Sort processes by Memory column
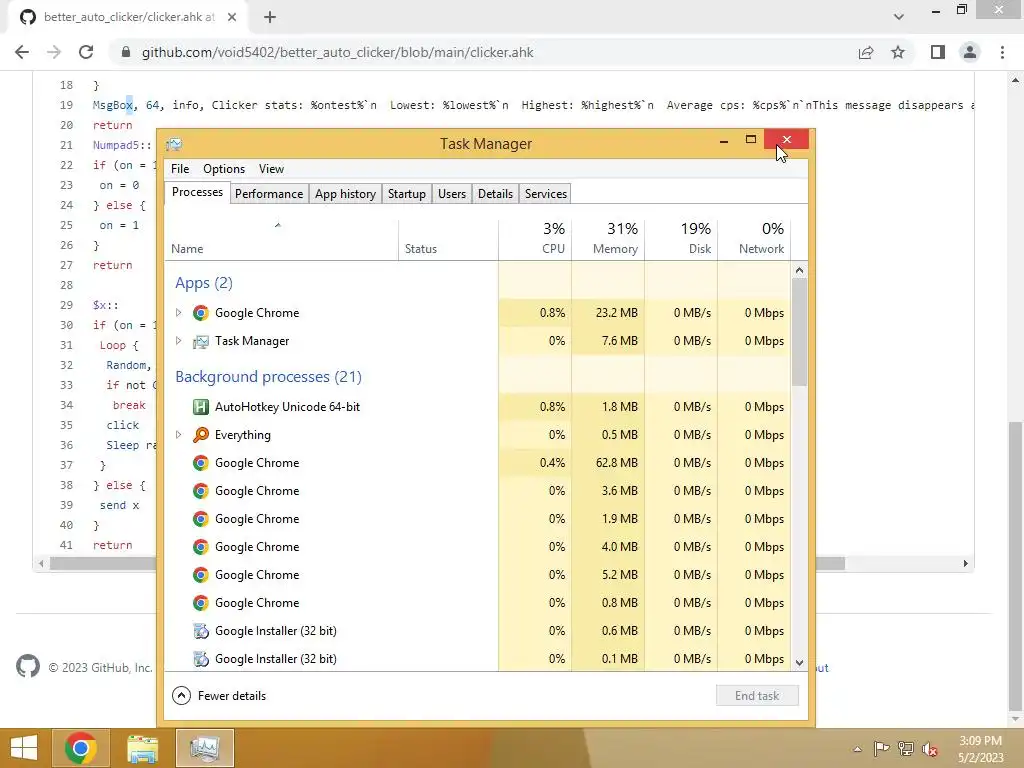 (608, 239)
